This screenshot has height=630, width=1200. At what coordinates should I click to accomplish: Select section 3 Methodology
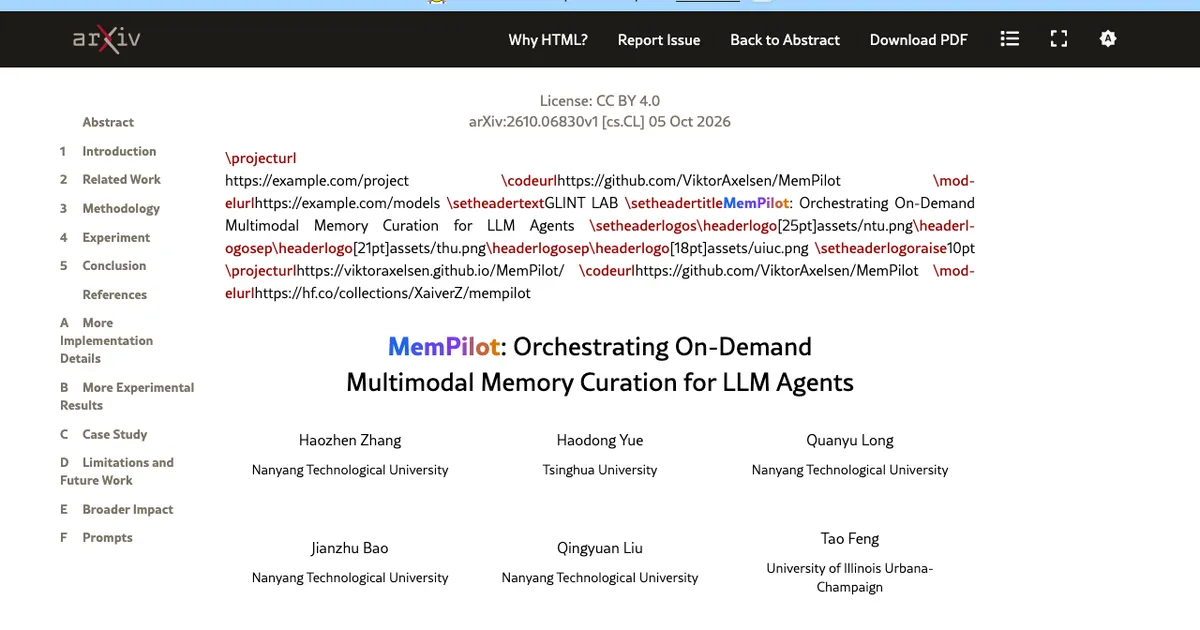click(x=110, y=208)
